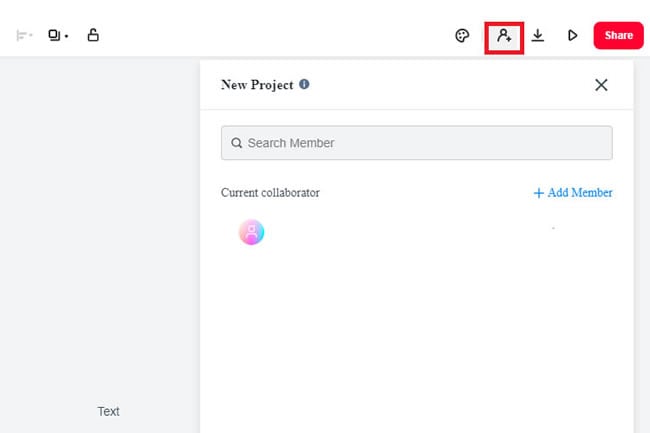Click the add collaborator person icon
Screen dimensions: 650x433
click(504, 36)
